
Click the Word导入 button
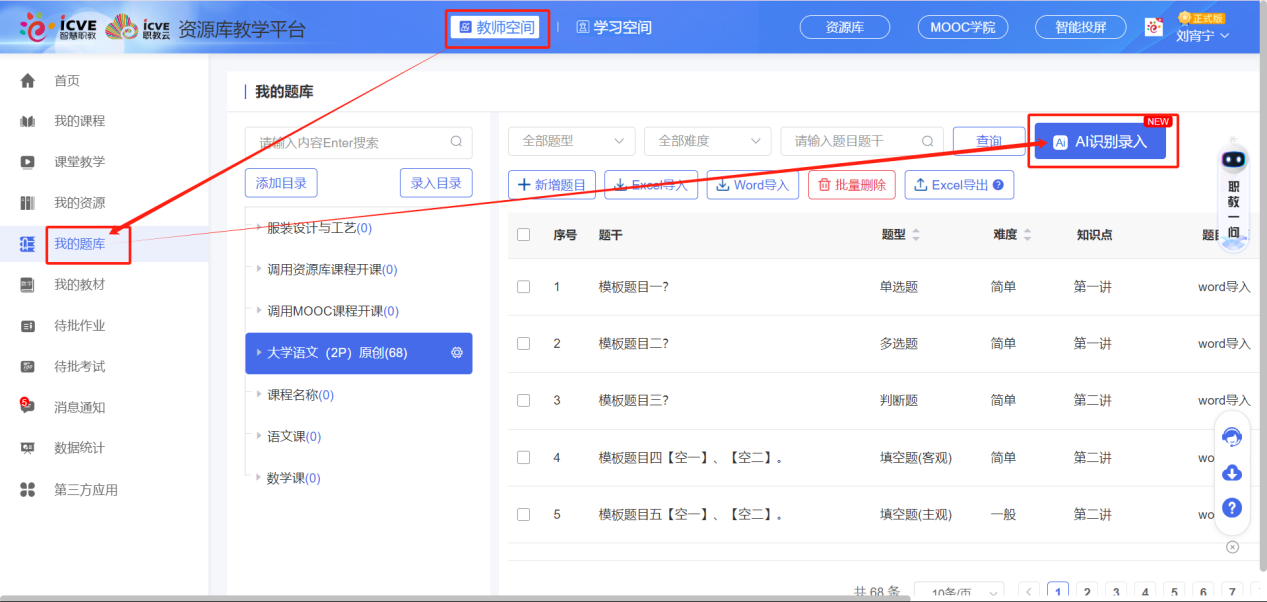tap(752, 184)
